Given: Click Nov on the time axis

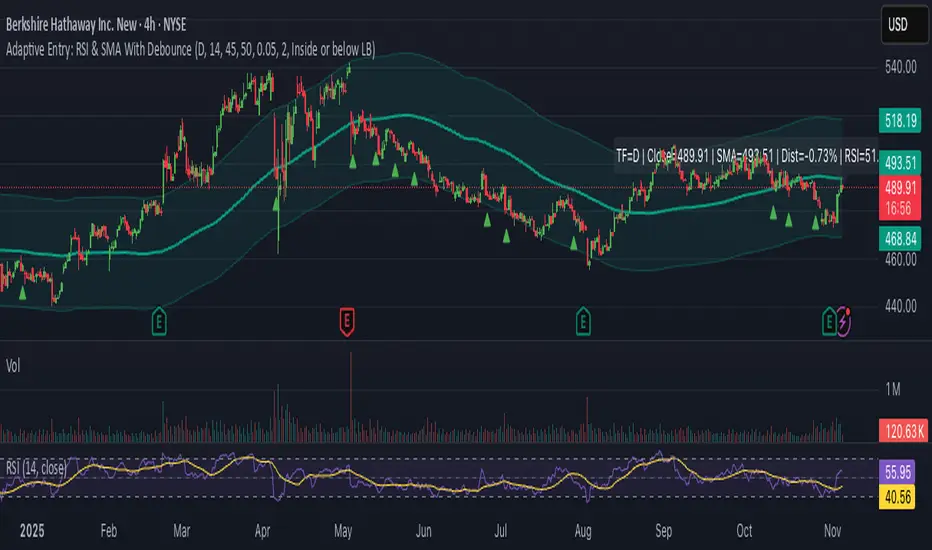Looking at the screenshot, I should click(x=832, y=530).
